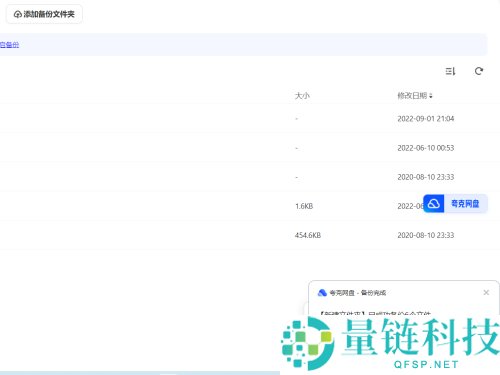Click the 大小 column header

302,96
